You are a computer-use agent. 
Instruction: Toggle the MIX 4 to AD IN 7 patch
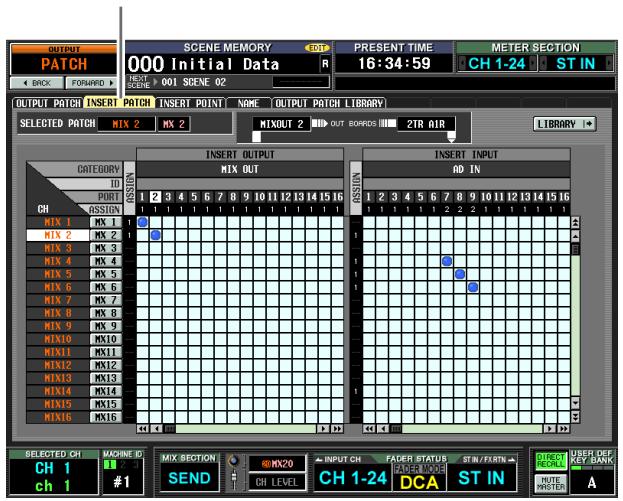click(x=447, y=261)
